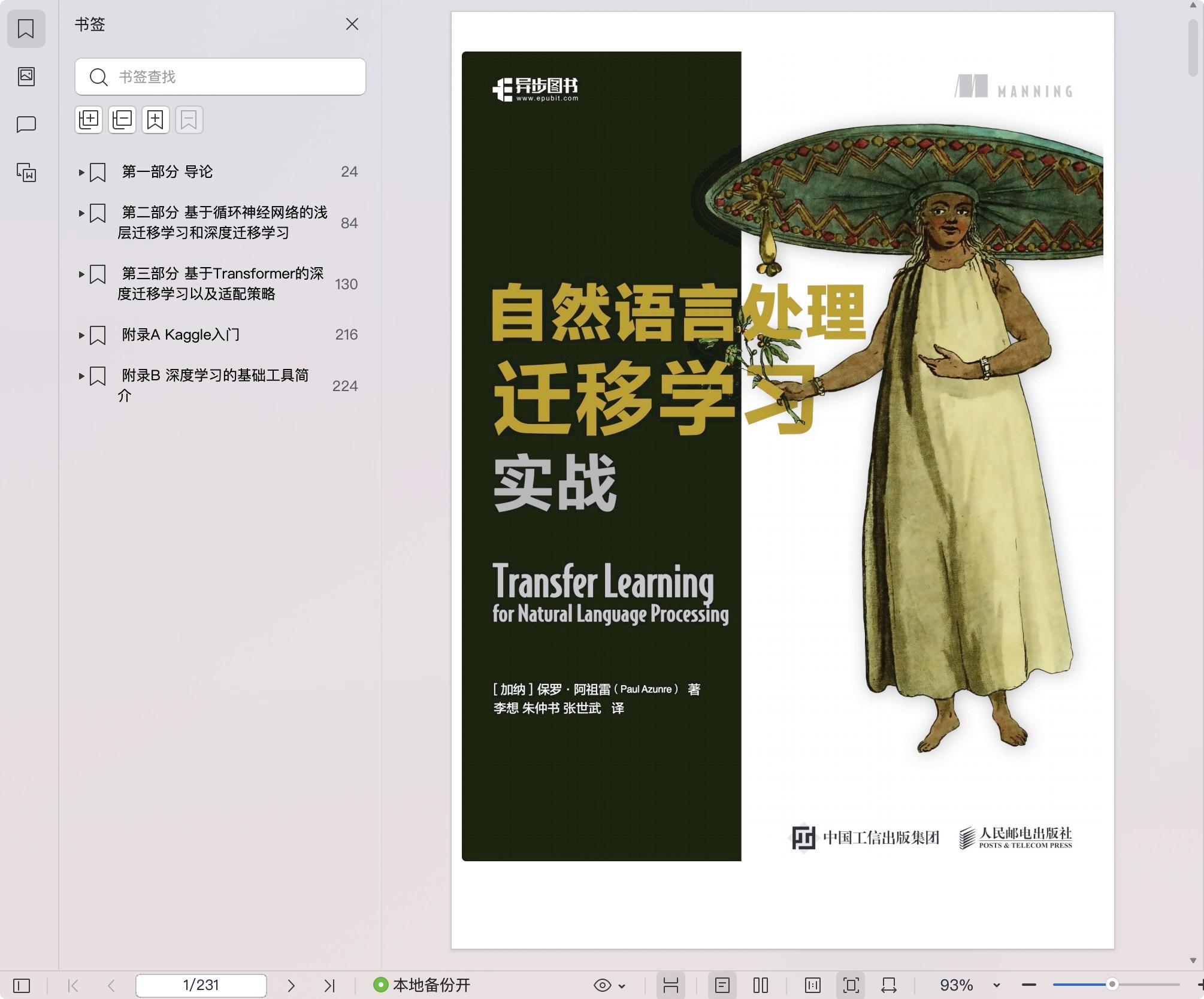Click the delete bookmark icon
Viewport: 1204px width, 999px height.
coord(189,120)
